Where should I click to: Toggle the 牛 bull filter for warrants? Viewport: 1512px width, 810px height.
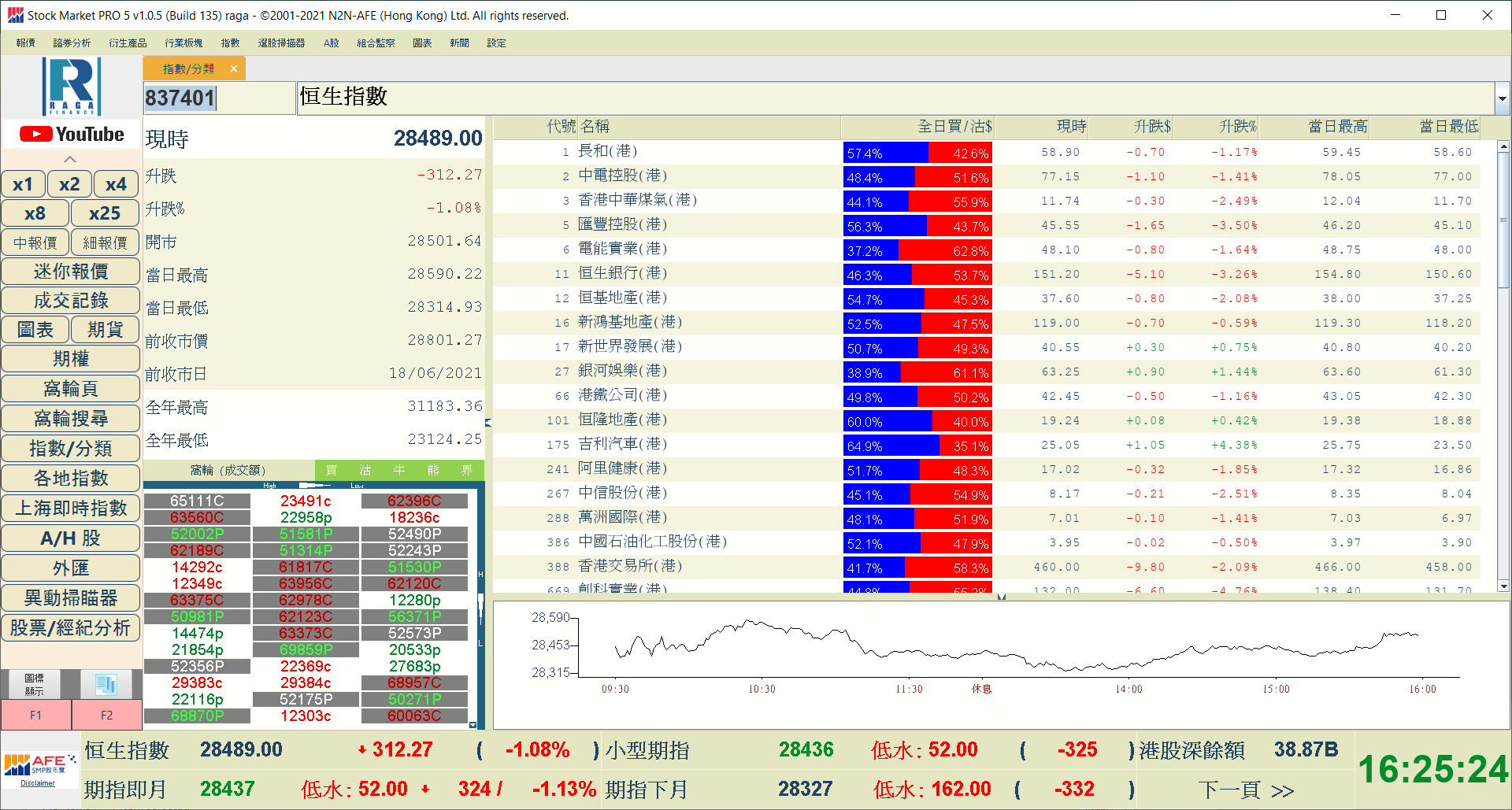(399, 470)
